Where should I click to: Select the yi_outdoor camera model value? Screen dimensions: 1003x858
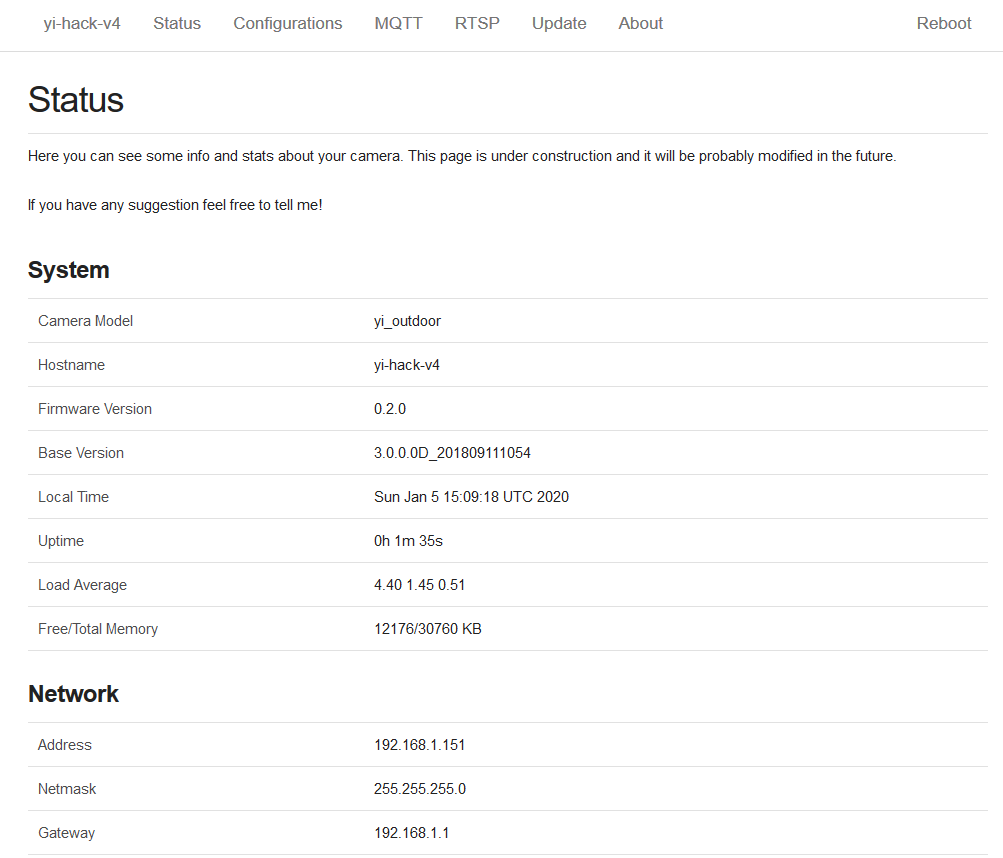click(x=407, y=321)
